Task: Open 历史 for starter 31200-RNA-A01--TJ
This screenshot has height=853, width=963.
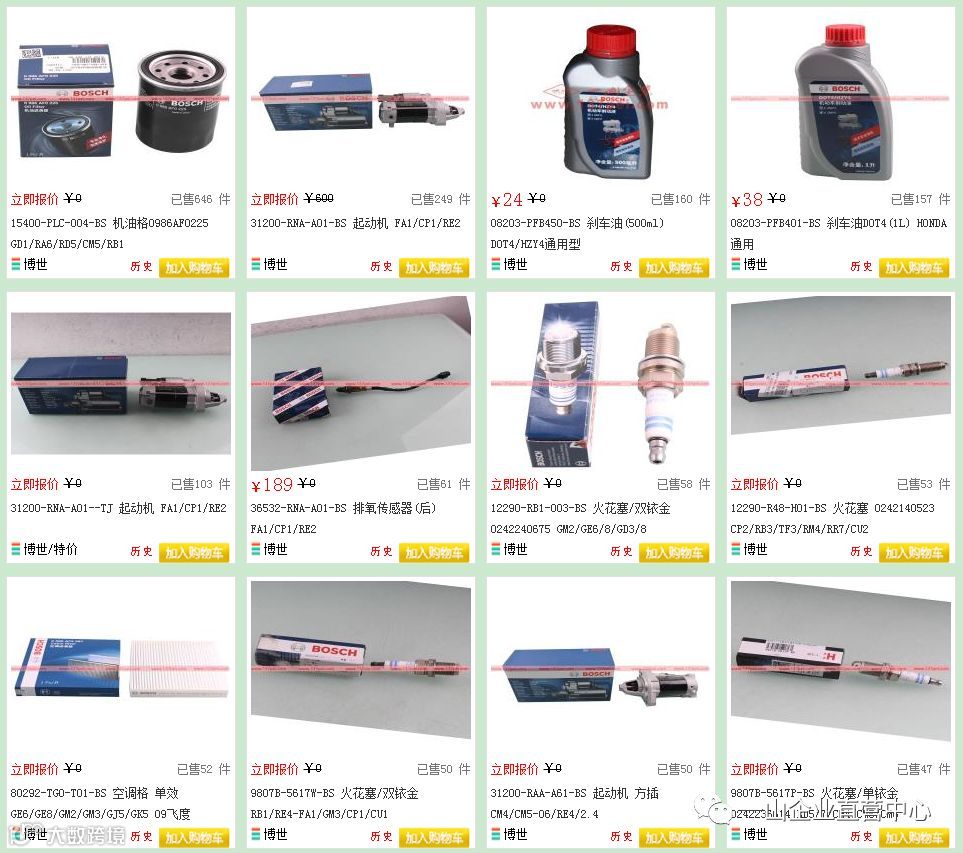Action: (x=141, y=551)
